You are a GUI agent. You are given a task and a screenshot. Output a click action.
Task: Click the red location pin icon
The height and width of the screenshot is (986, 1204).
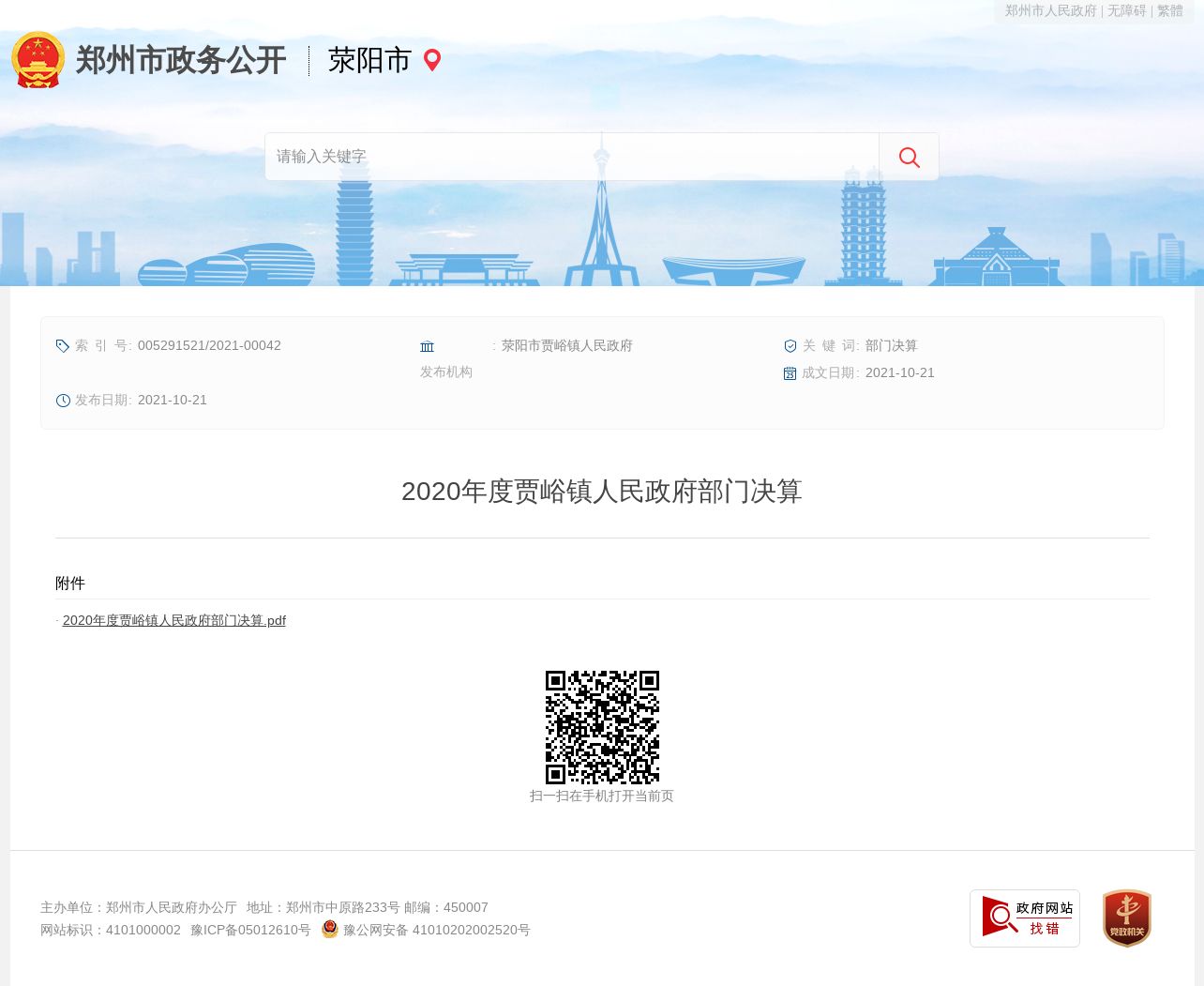click(x=432, y=60)
